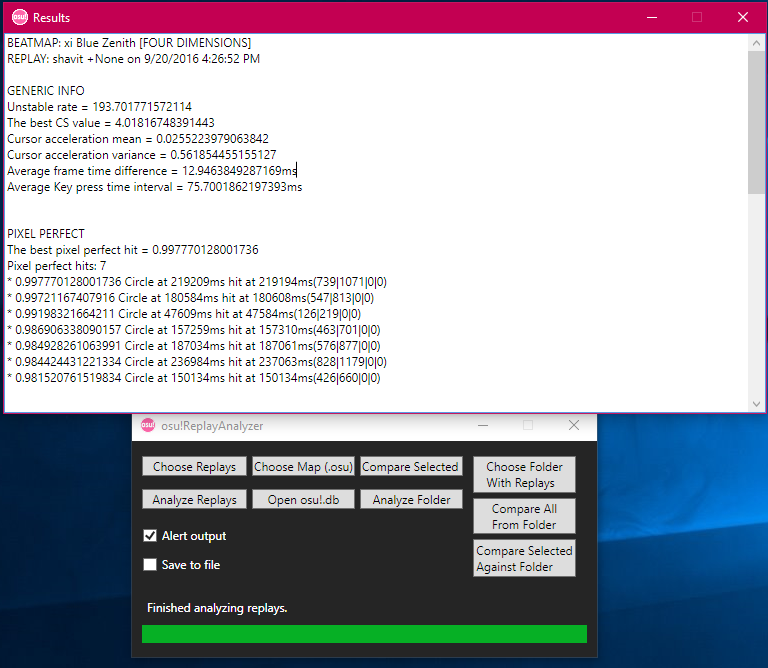
Task: Click the Analyze Folder button
Action: (411, 499)
